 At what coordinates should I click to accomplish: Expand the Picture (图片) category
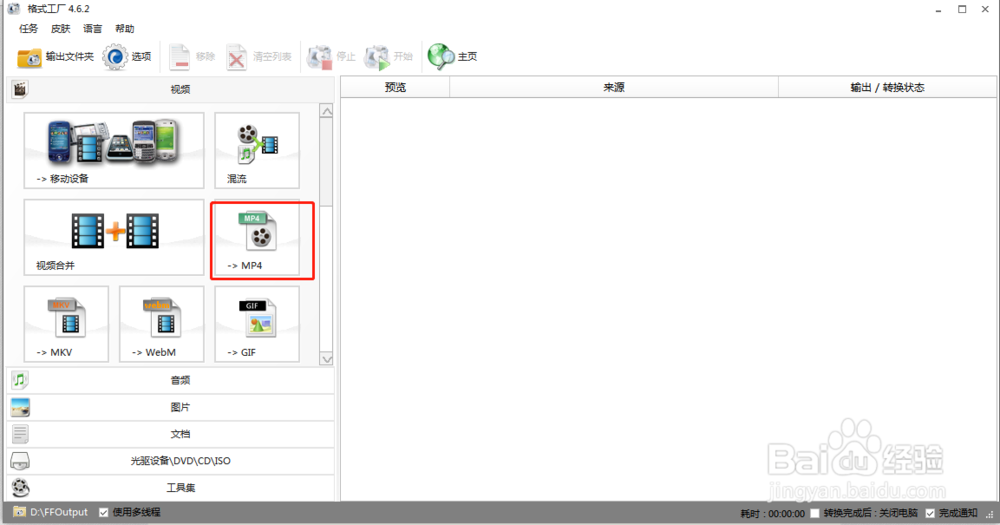click(171, 407)
